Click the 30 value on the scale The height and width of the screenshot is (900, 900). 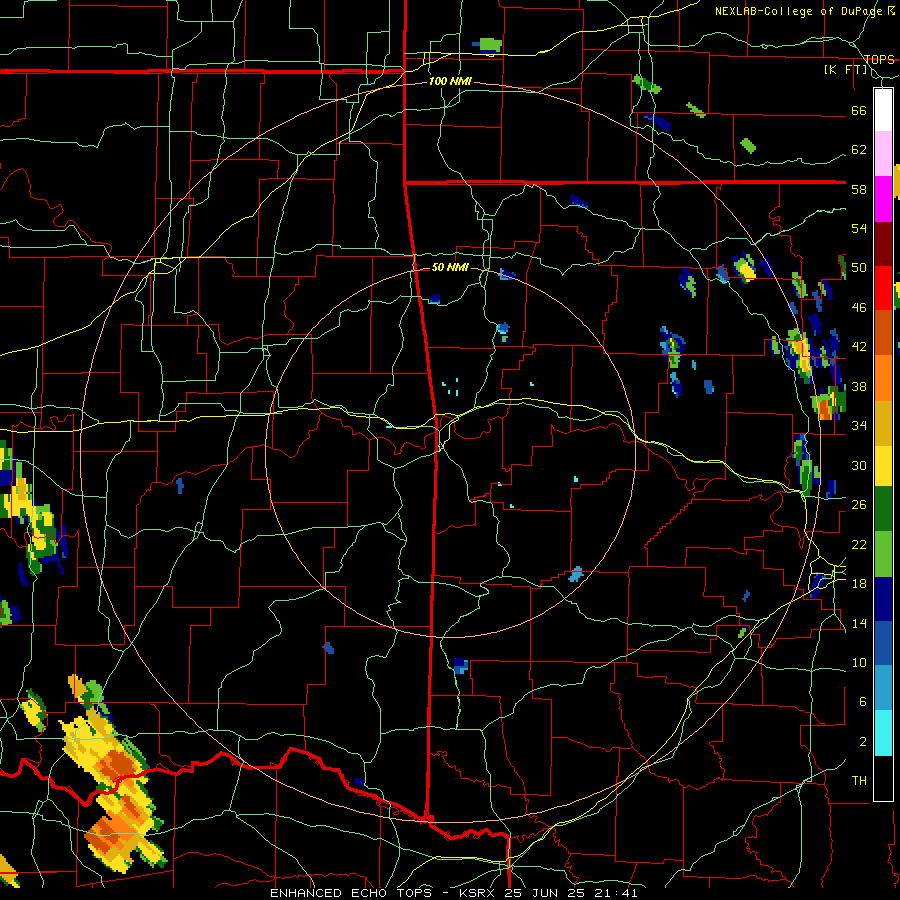[x=859, y=465]
